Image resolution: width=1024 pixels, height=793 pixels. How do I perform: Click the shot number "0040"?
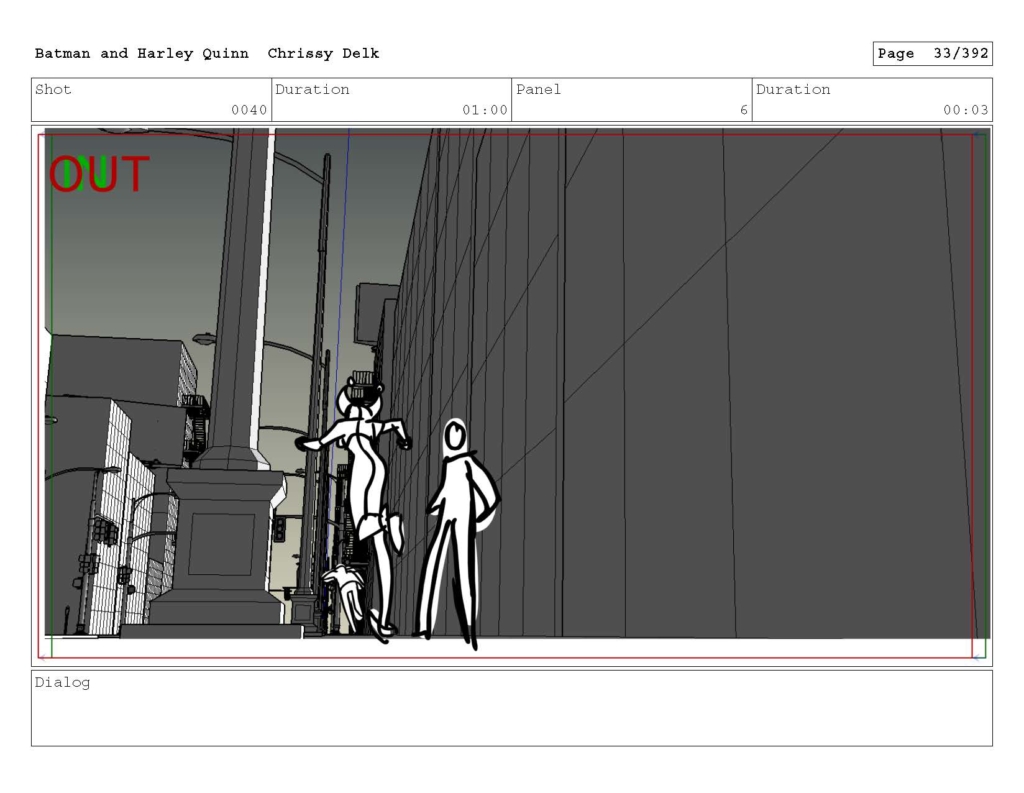click(249, 110)
